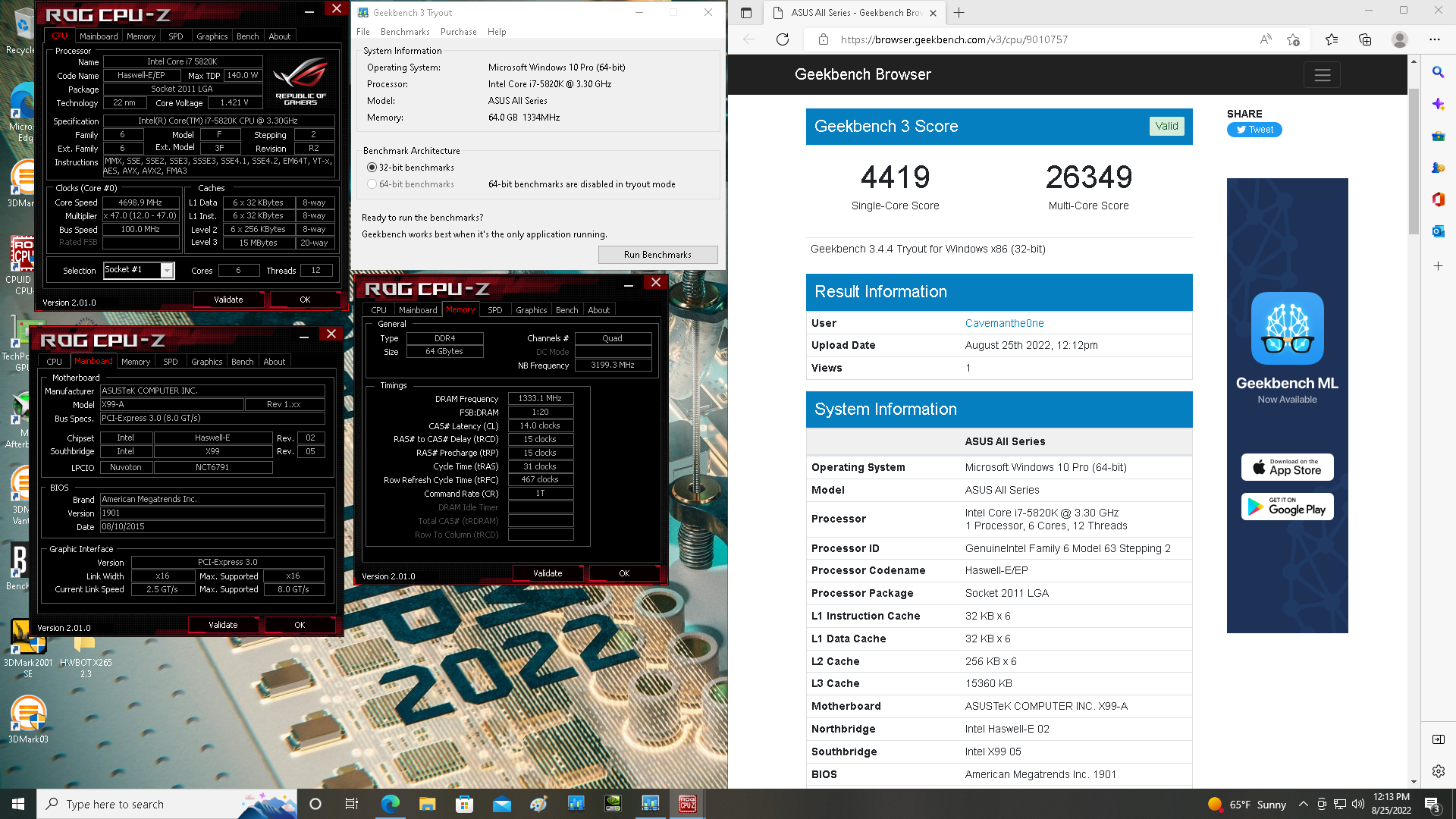Open Edge sidebar settings gear

click(x=1438, y=771)
